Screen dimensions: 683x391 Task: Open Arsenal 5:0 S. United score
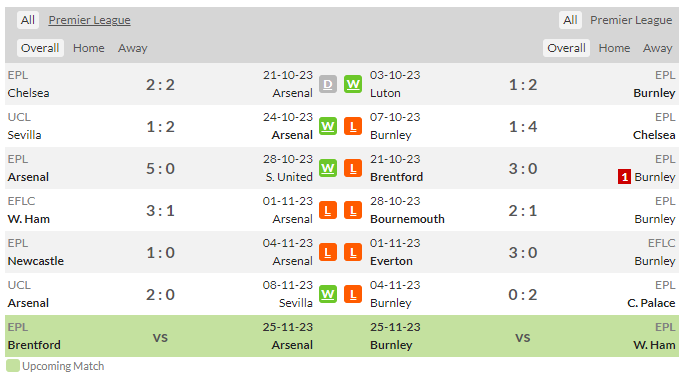pos(160,169)
